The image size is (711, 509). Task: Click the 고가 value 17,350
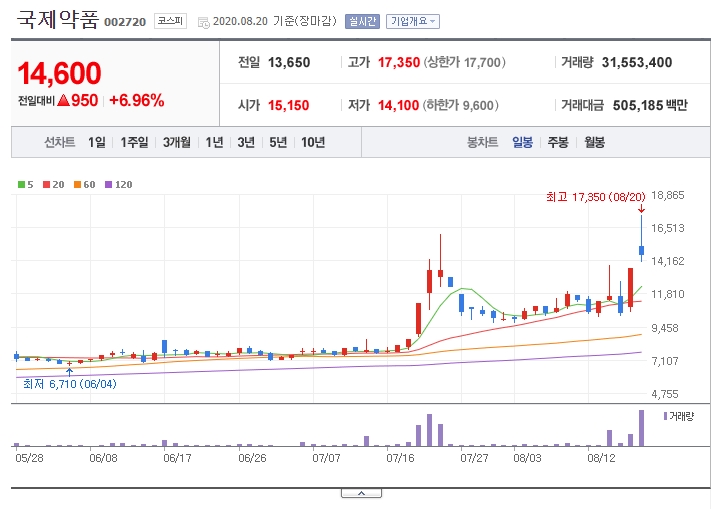pos(399,63)
